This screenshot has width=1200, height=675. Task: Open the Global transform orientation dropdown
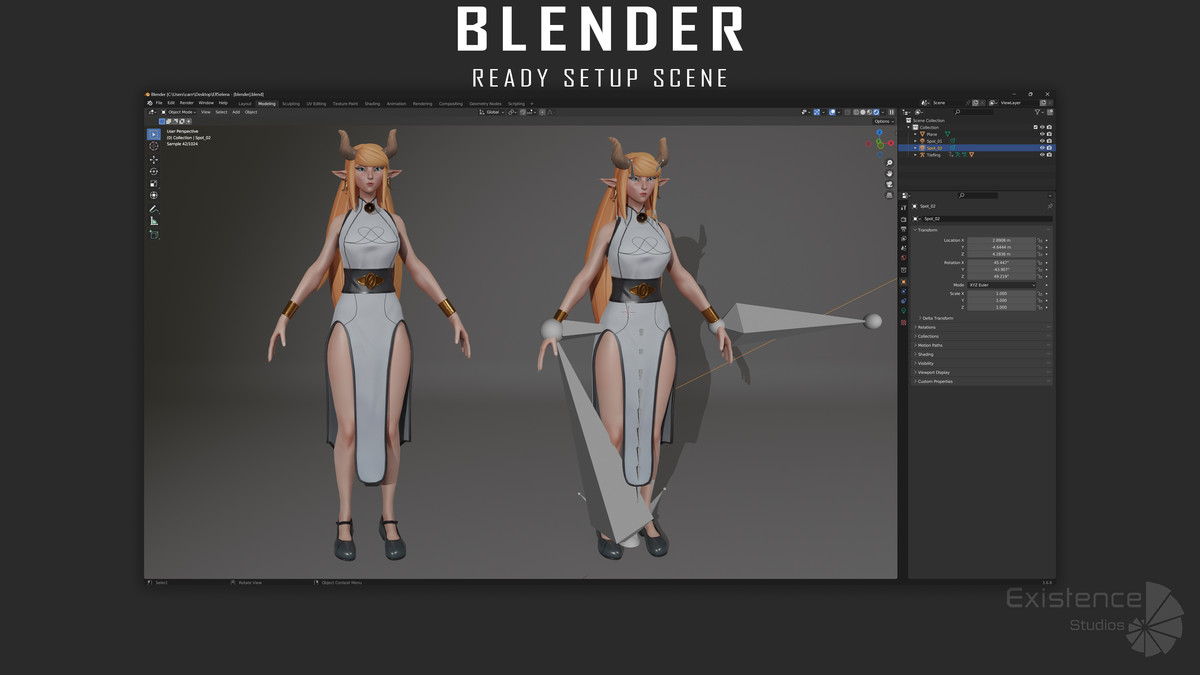pos(492,112)
